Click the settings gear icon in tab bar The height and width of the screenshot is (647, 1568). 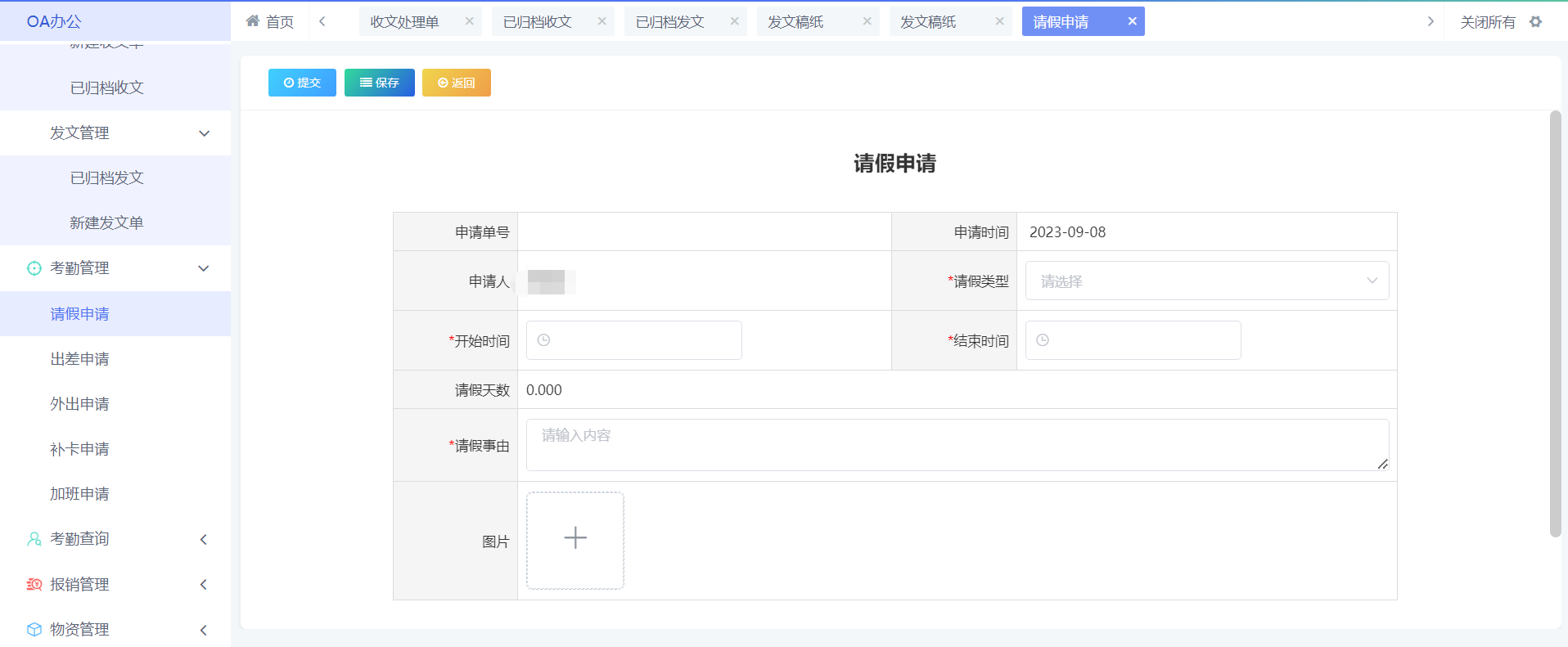[1535, 22]
